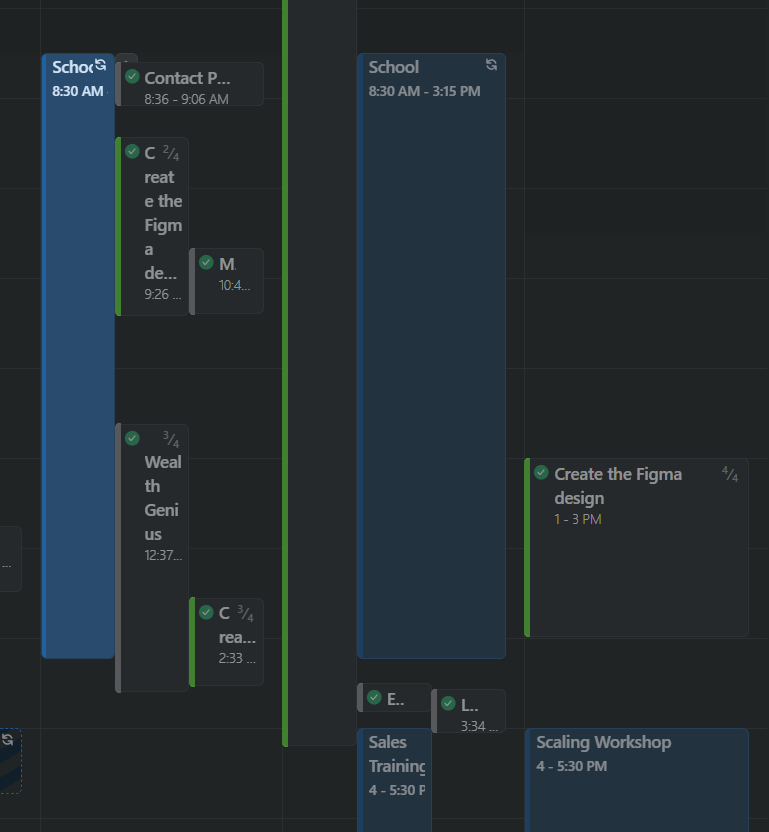Click 3/4 subtask counter on Wealth Genius task
769x832 pixels.
coord(171,439)
